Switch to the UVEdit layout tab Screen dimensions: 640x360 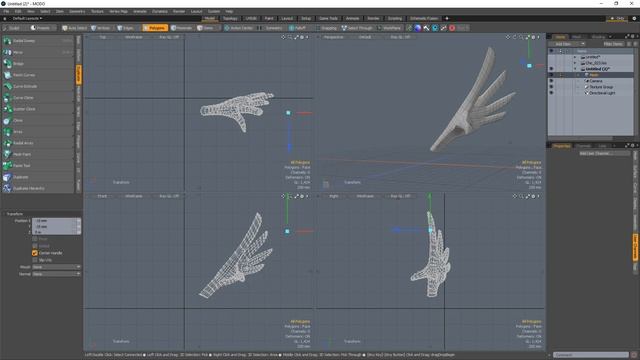coord(251,18)
